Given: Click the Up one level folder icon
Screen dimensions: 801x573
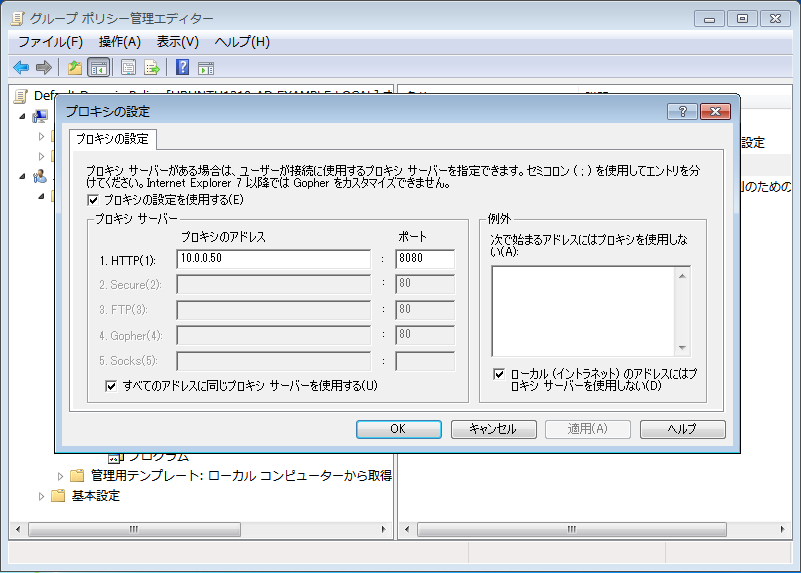Looking at the screenshot, I should [75, 68].
